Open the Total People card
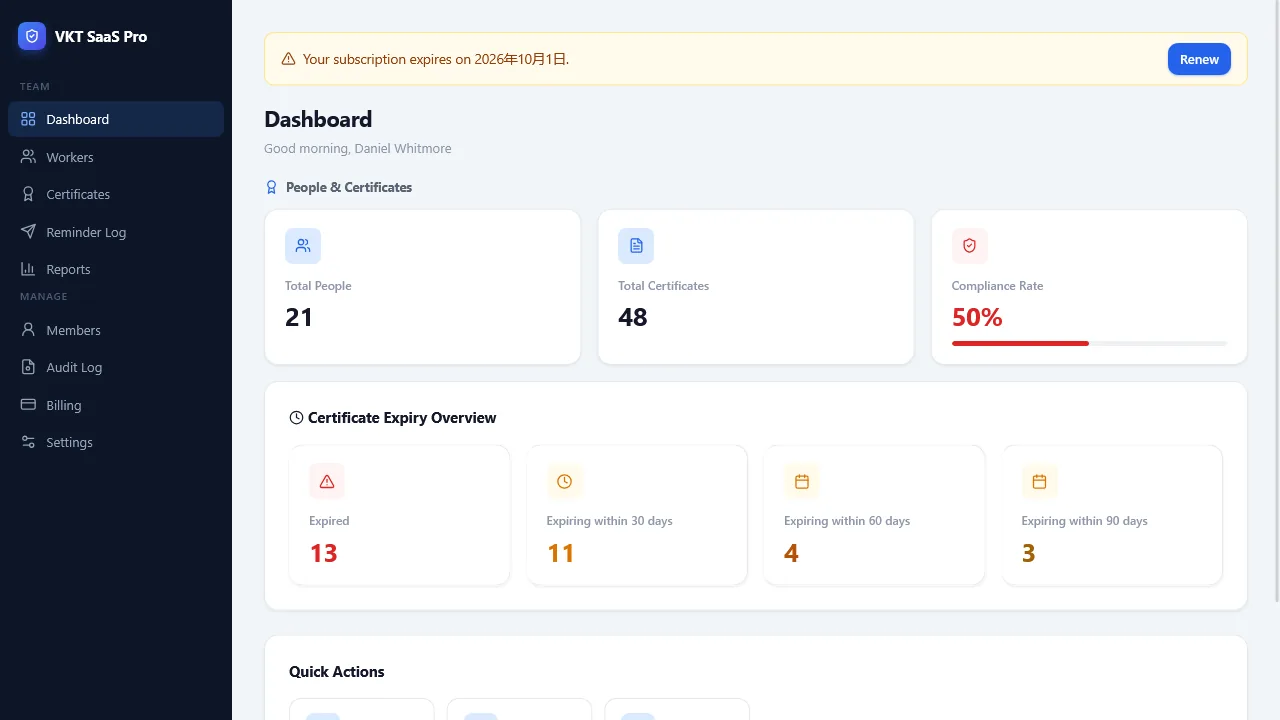Image resolution: width=1280 pixels, height=720 pixels. pyautogui.click(x=422, y=287)
